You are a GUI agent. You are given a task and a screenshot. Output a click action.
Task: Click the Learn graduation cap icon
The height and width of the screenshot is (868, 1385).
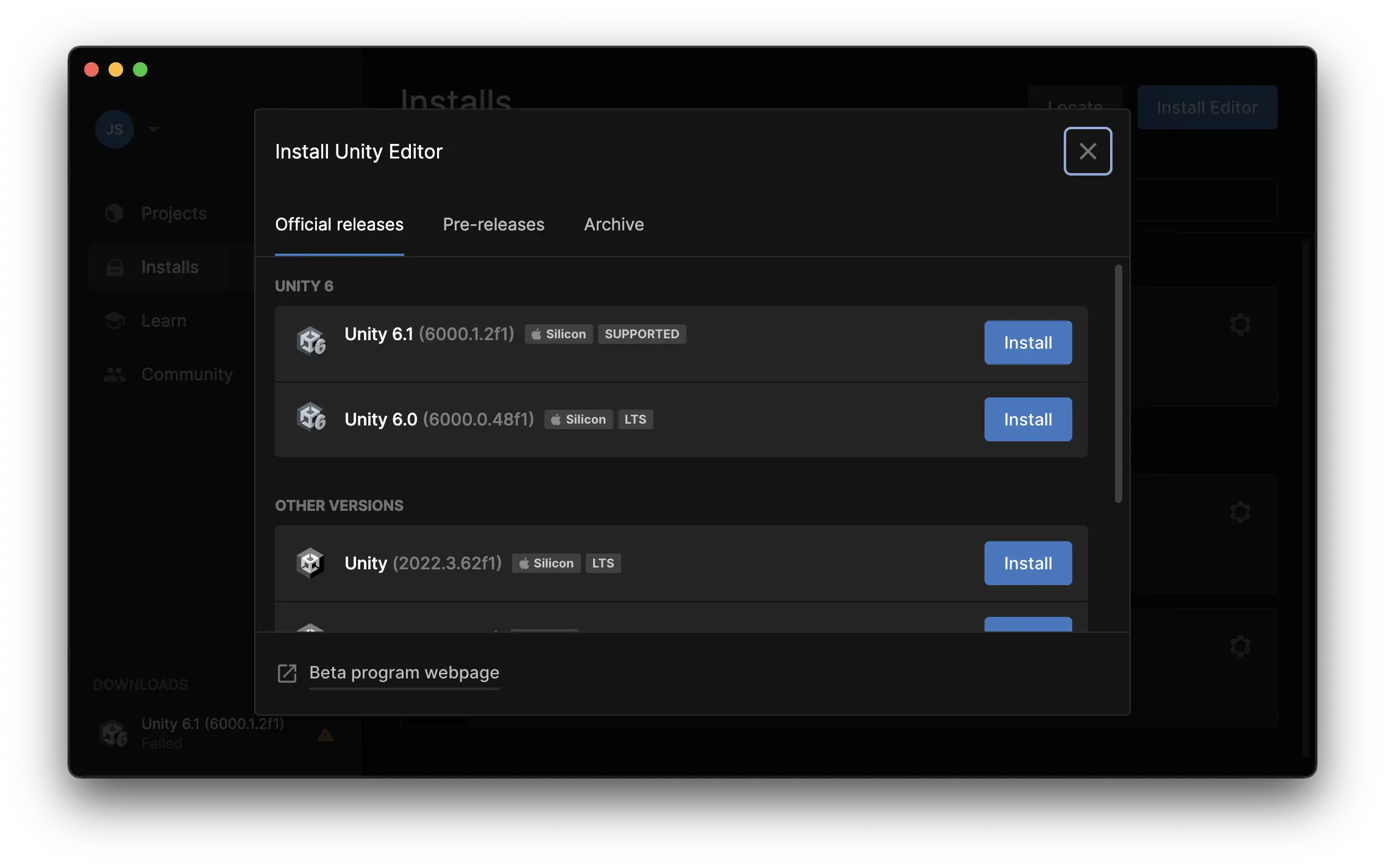(x=115, y=321)
